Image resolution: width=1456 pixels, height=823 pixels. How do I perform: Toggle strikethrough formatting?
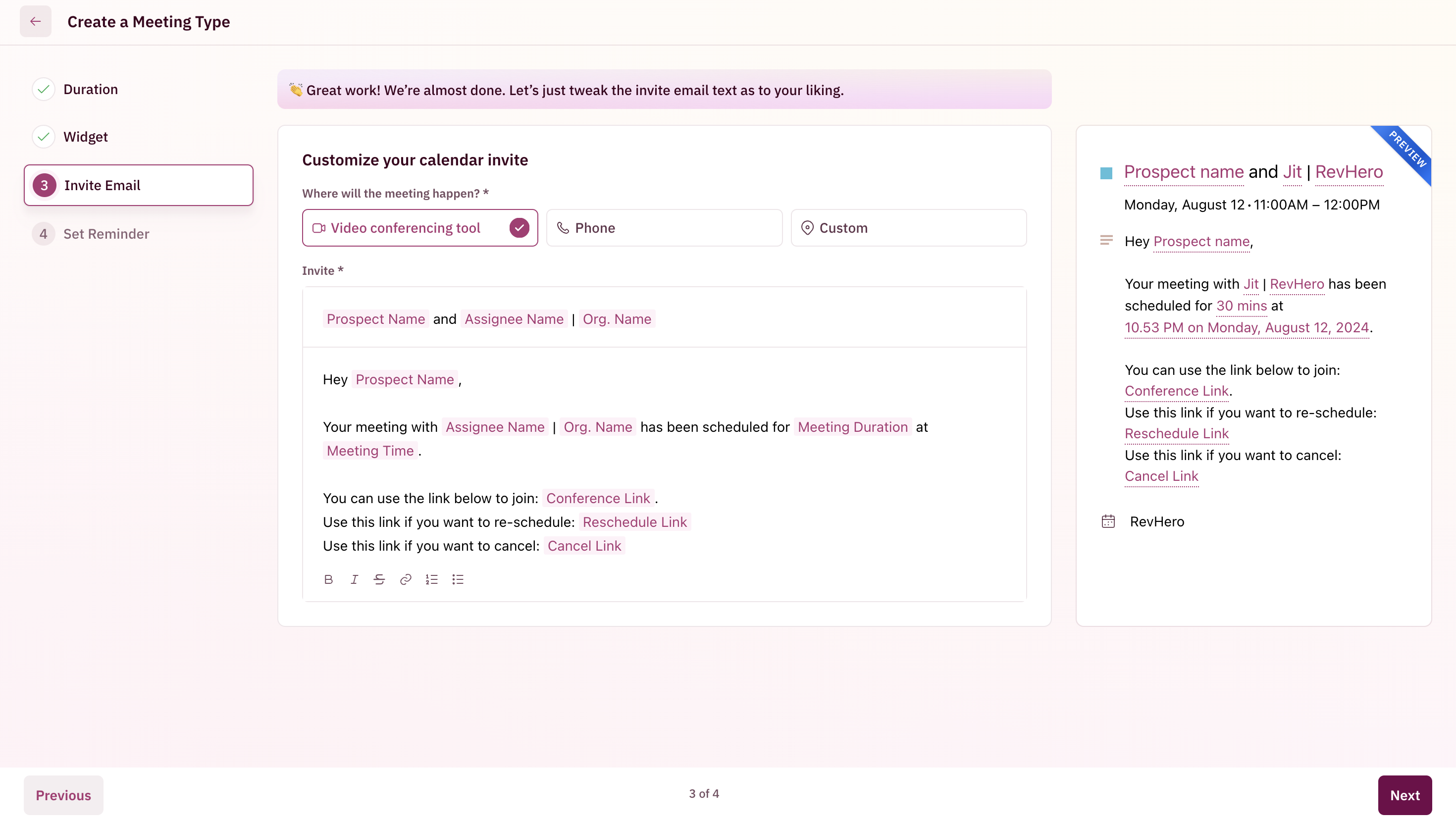(379, 579)
